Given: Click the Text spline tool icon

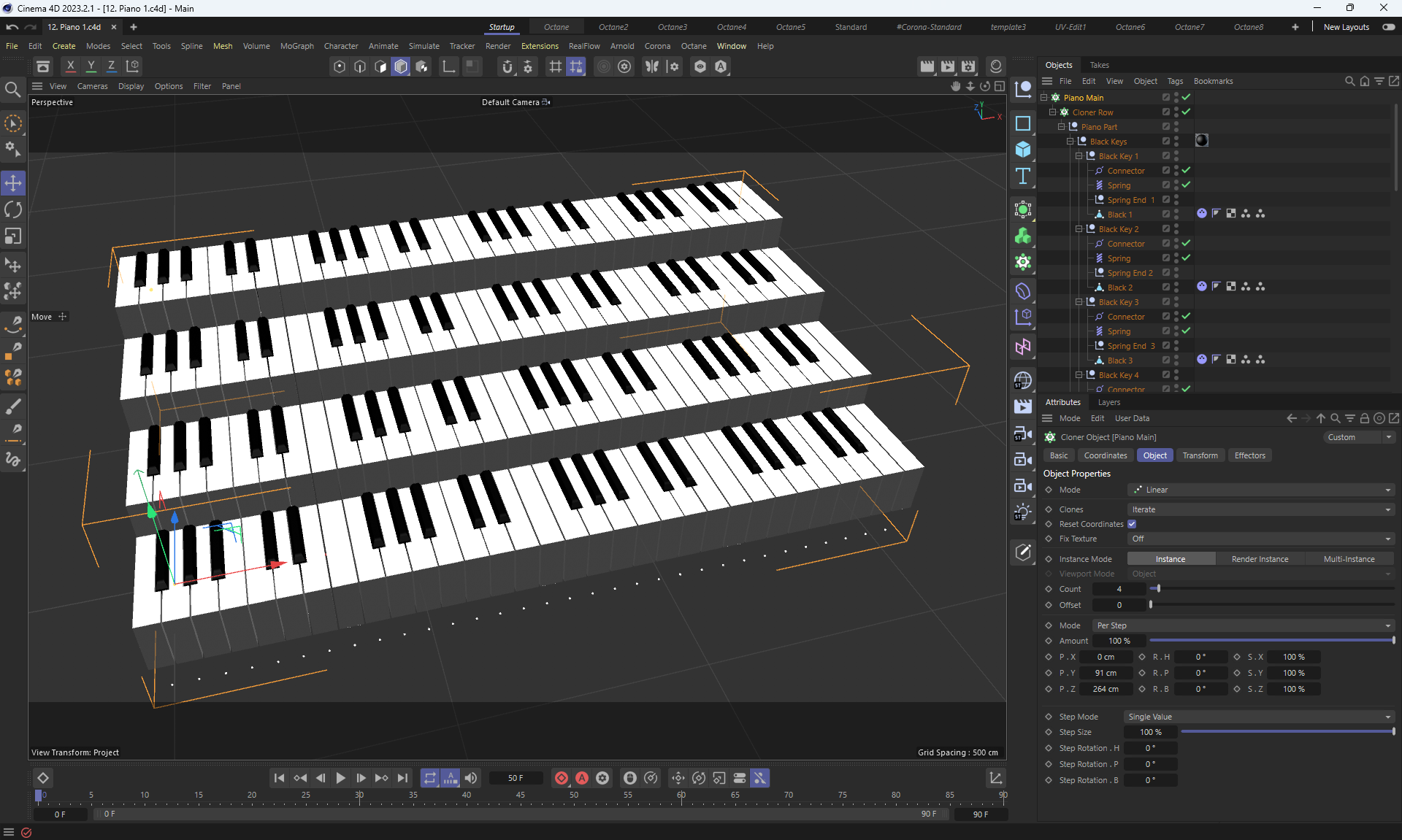Looking at the screenshot, I should click(1023, 176).
